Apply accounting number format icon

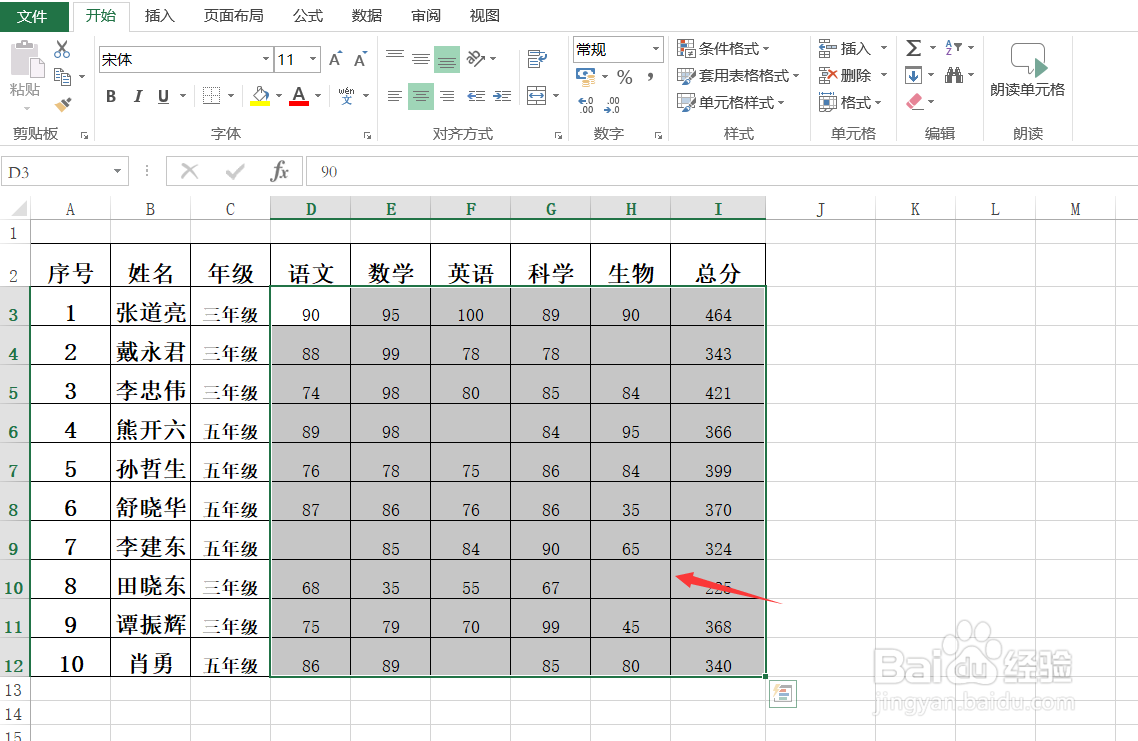585,76
